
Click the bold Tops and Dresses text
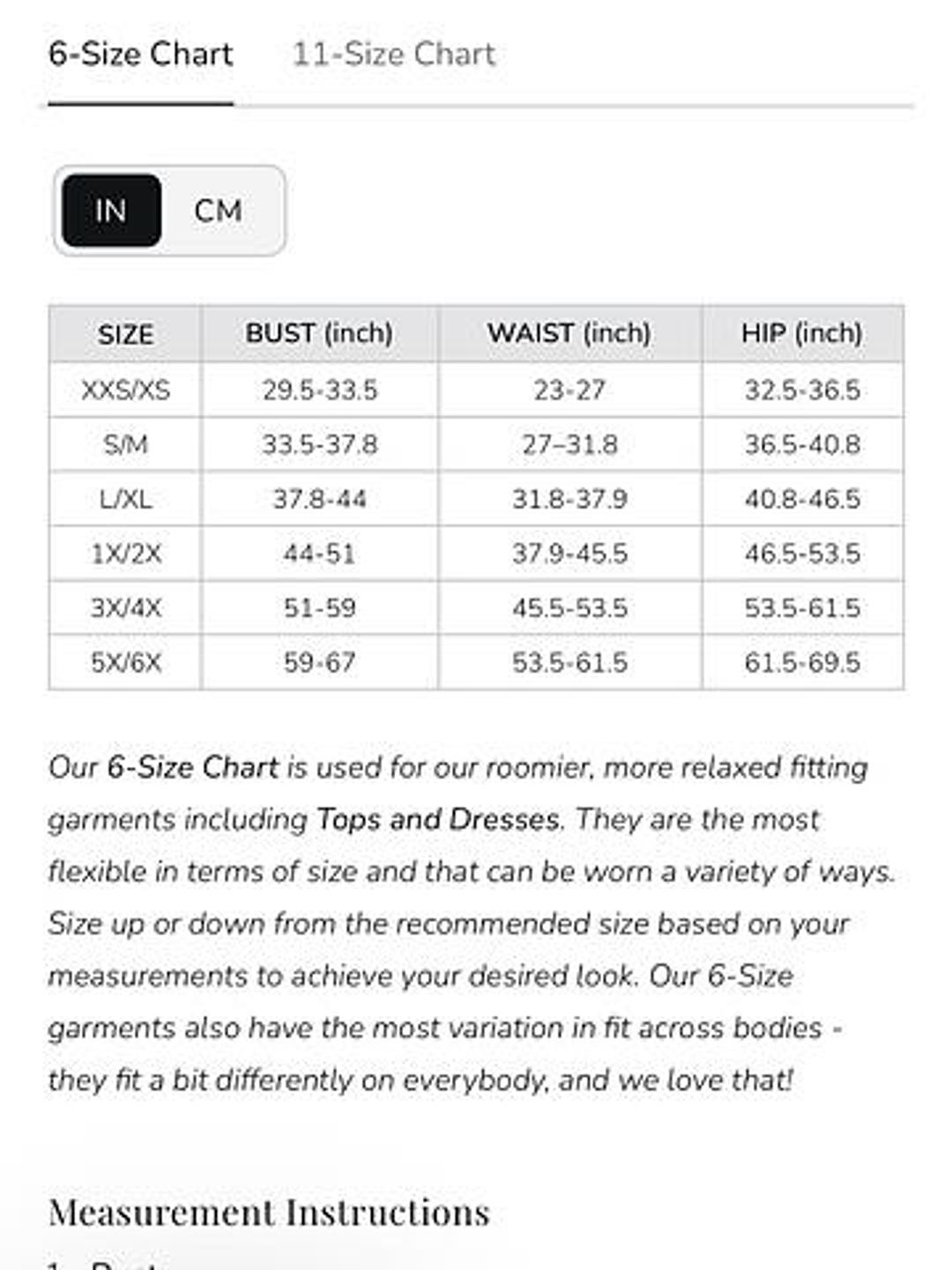click(438, 819)
